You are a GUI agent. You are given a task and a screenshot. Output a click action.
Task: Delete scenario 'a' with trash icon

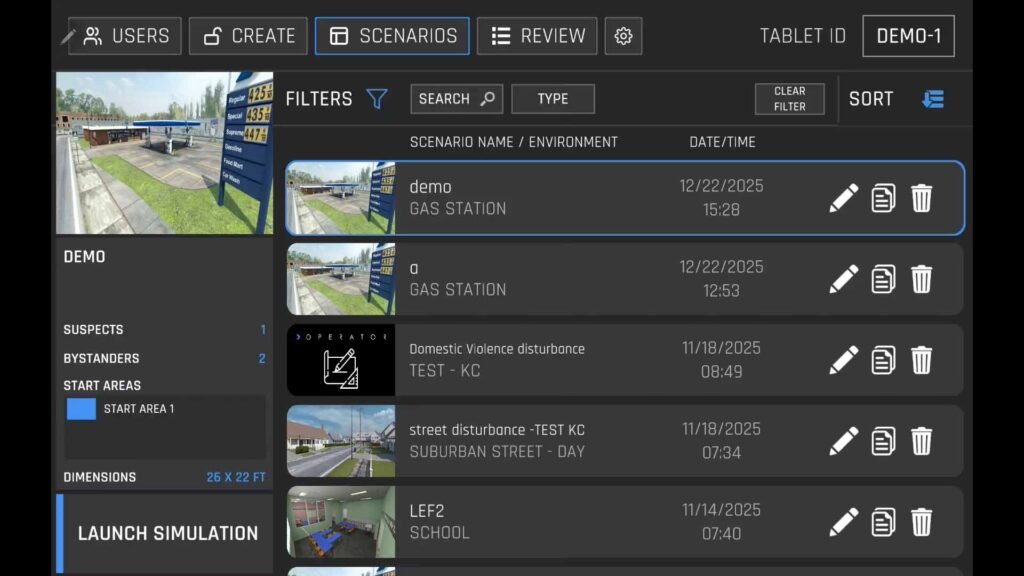[921, 279]
